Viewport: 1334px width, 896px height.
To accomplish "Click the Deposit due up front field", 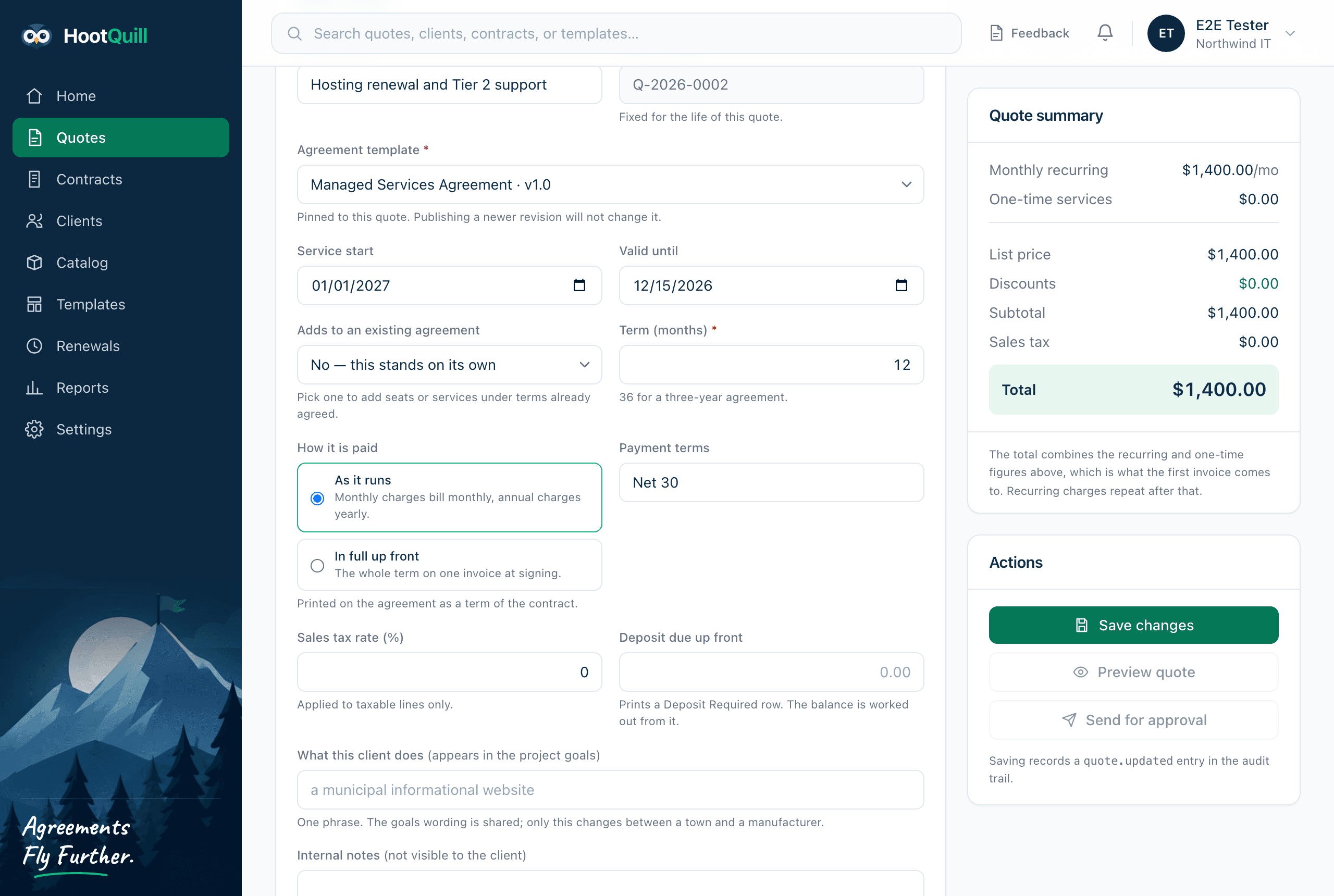I will [x=771, y=672].
